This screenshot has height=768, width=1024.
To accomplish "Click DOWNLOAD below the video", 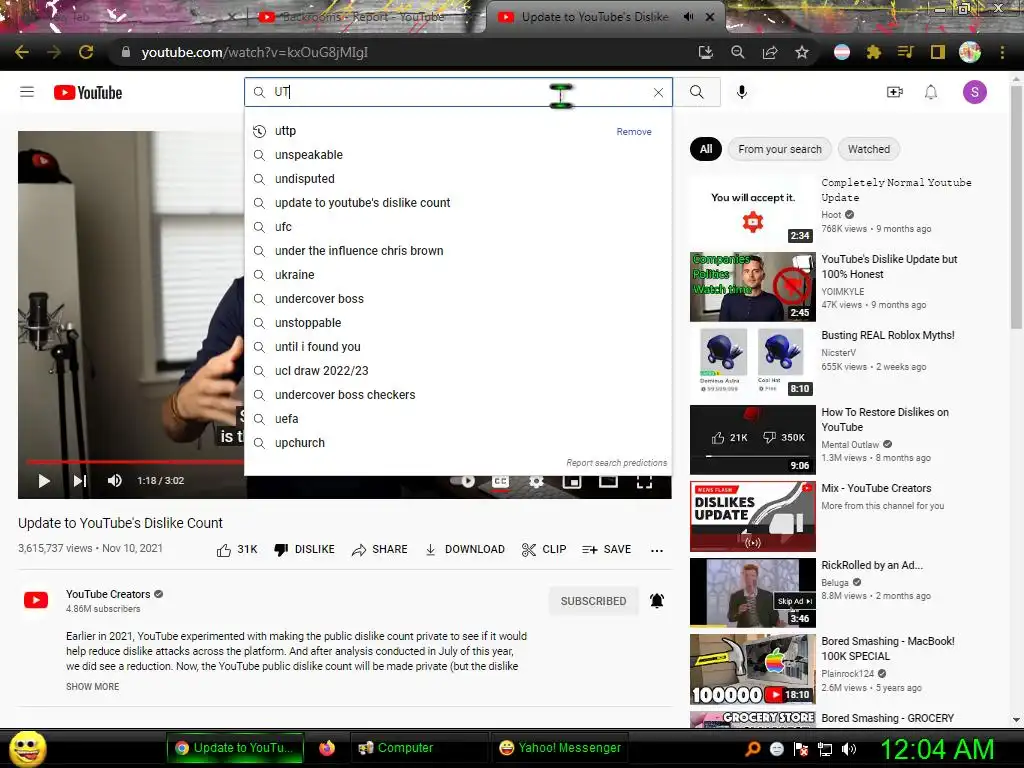I will click(x=464, y=550).
